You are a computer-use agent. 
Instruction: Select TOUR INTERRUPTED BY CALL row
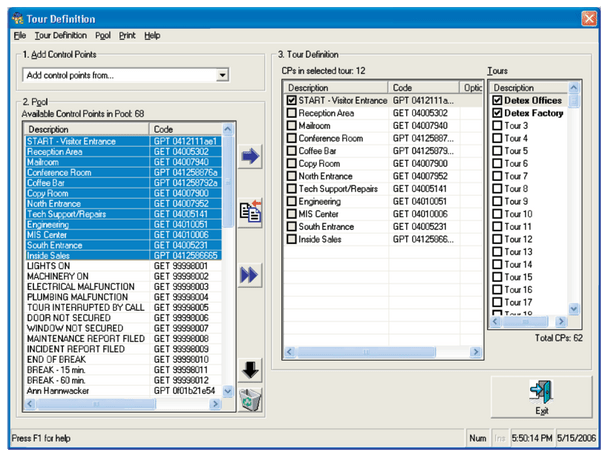tap(123, 307)
